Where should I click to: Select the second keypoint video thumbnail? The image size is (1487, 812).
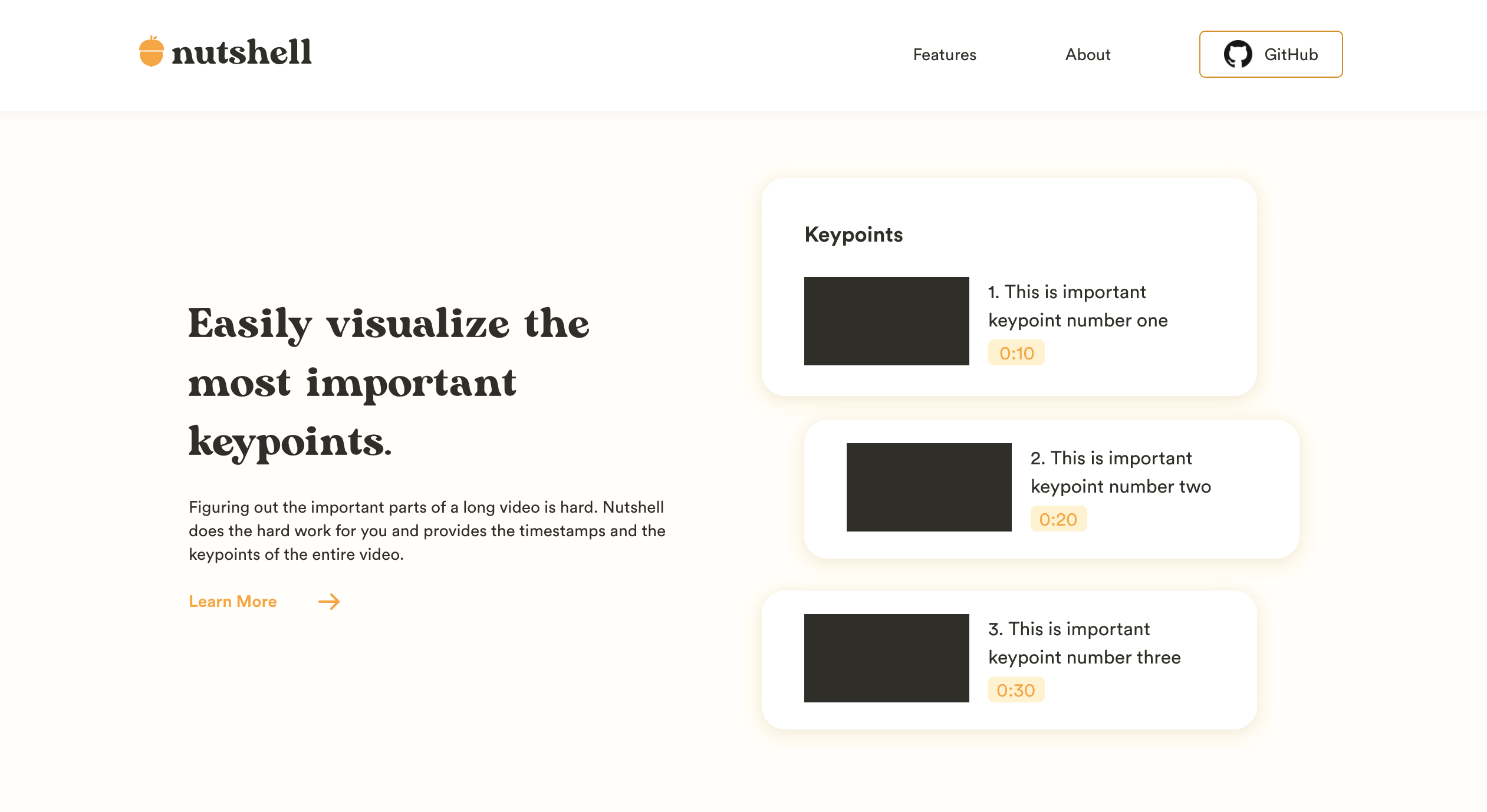point(929,487)
